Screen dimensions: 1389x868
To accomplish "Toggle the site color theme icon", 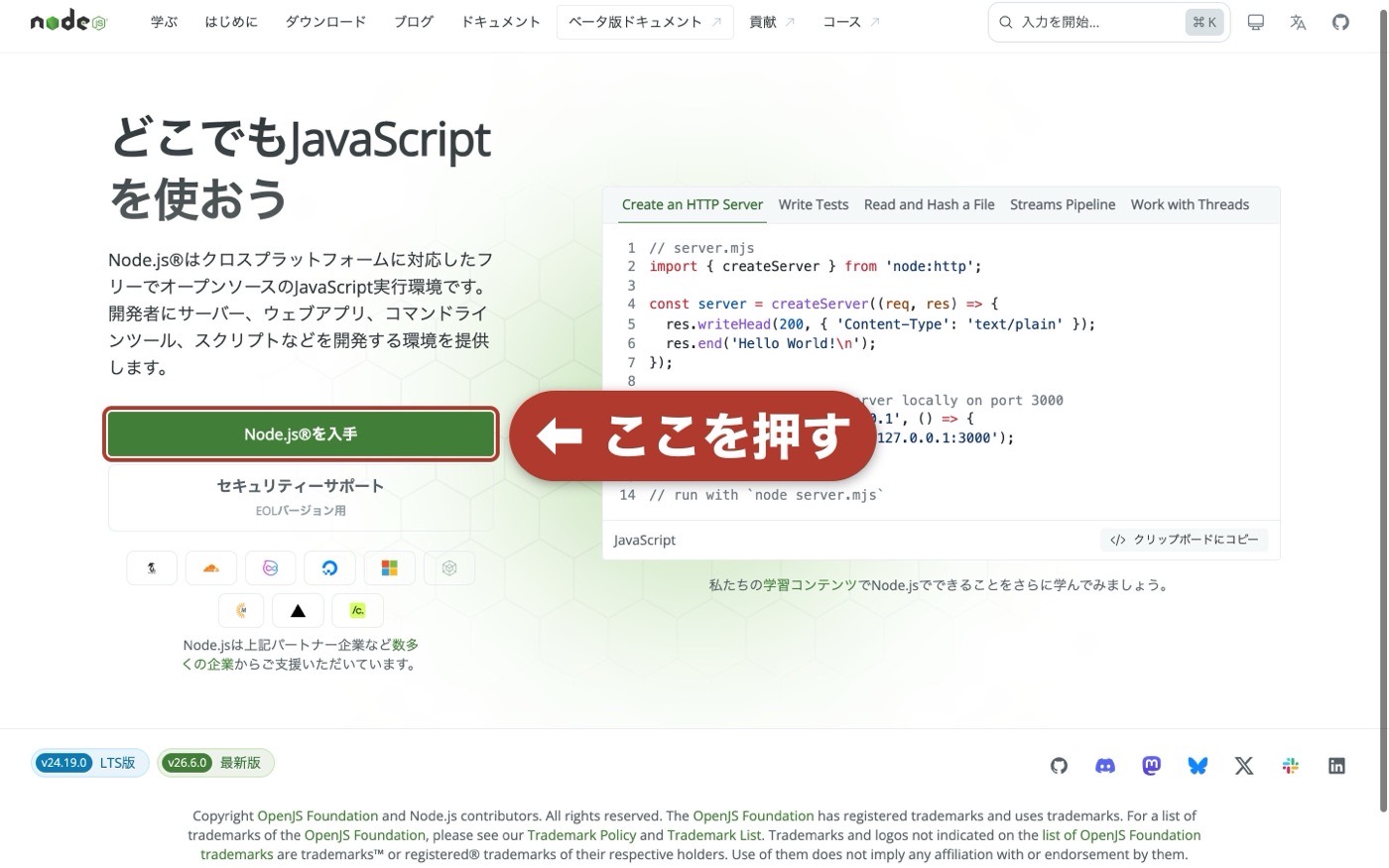I will click(x=1255, y=22).
